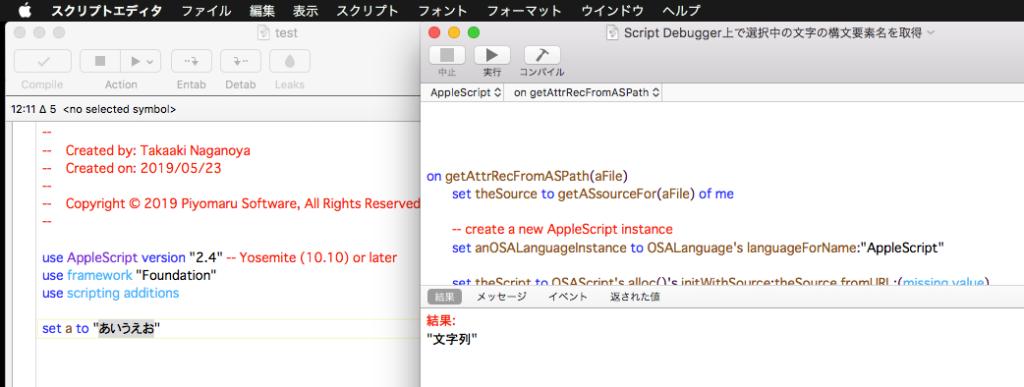Open the スクリプト menu
The height and width of the screenshot is (387, 1024).
(367, 10)
